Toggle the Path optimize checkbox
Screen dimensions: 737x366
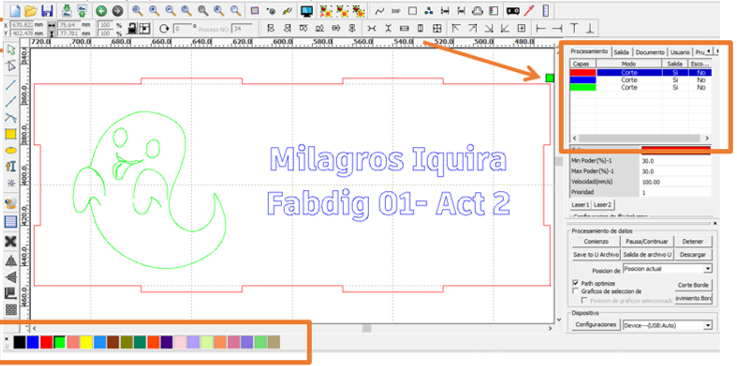tap(575, 283)
